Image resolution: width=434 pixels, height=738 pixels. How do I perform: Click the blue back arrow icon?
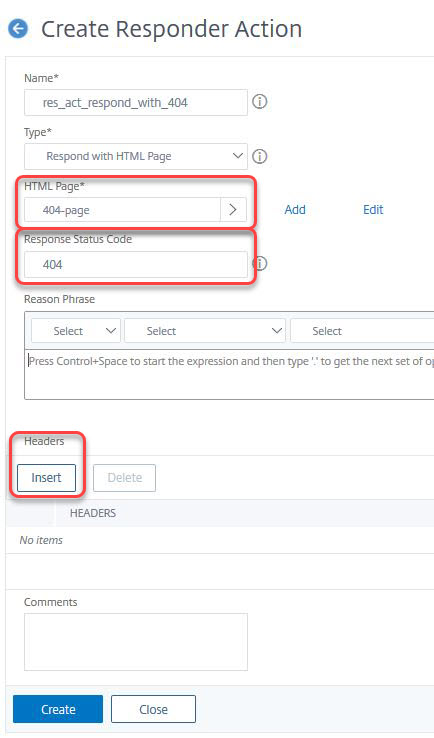click(x=18, y=29)
